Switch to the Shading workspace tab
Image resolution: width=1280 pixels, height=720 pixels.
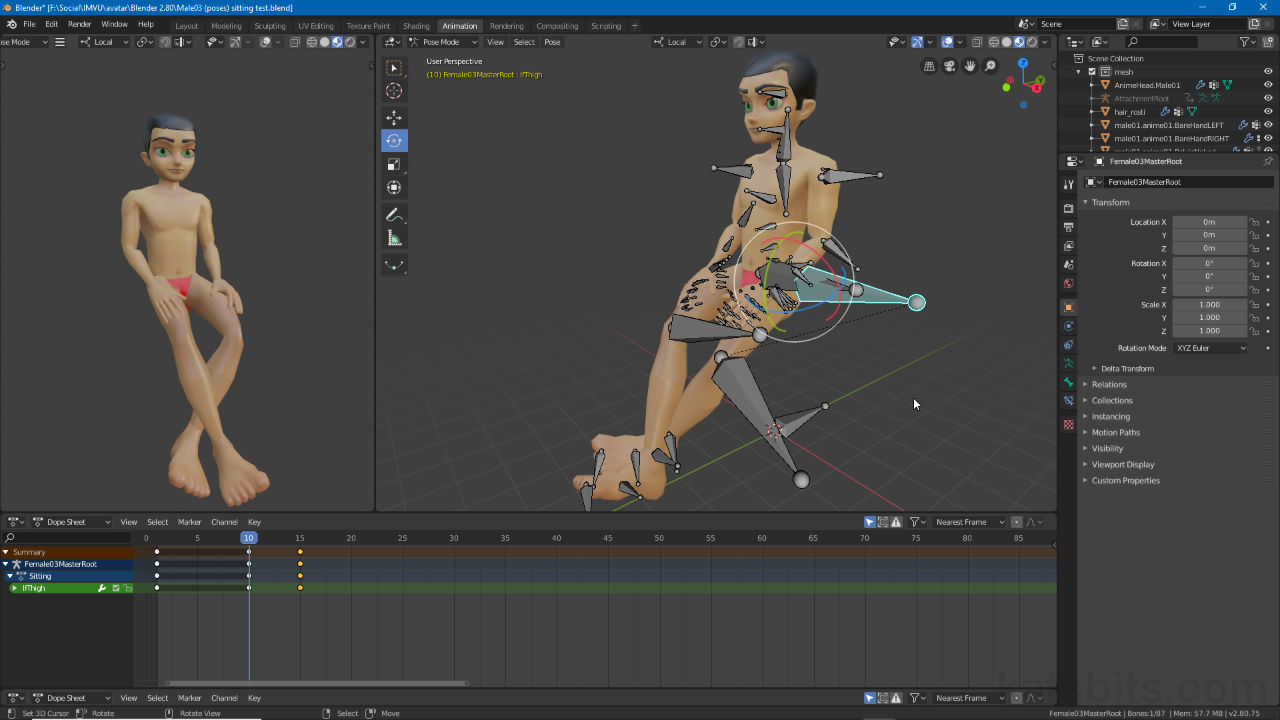coord(416,26)
